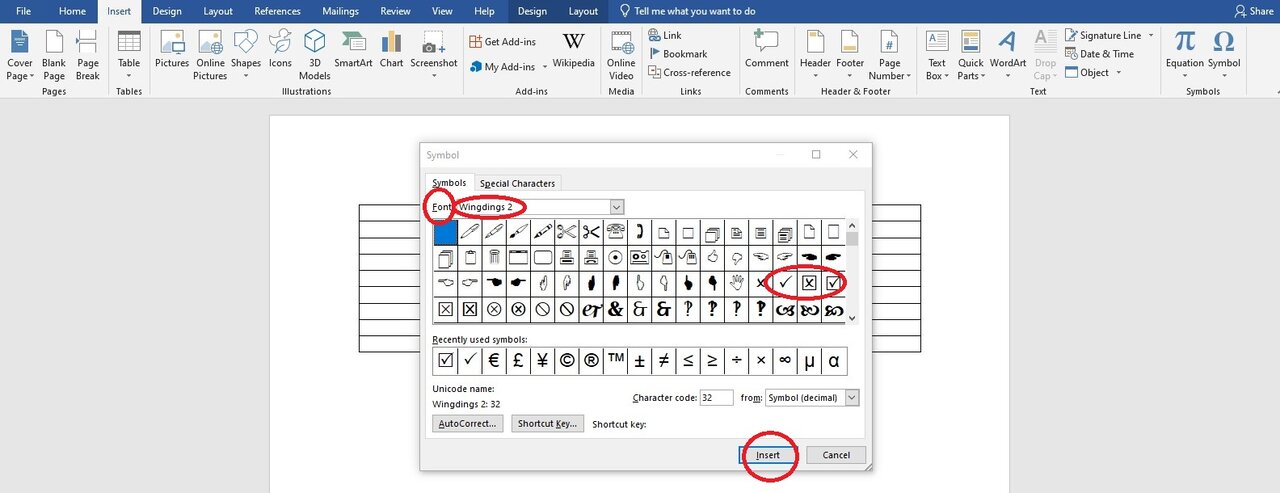Screen dimensions: 1280x493
Task: Open the References ribbon tab
Action: 277,11
